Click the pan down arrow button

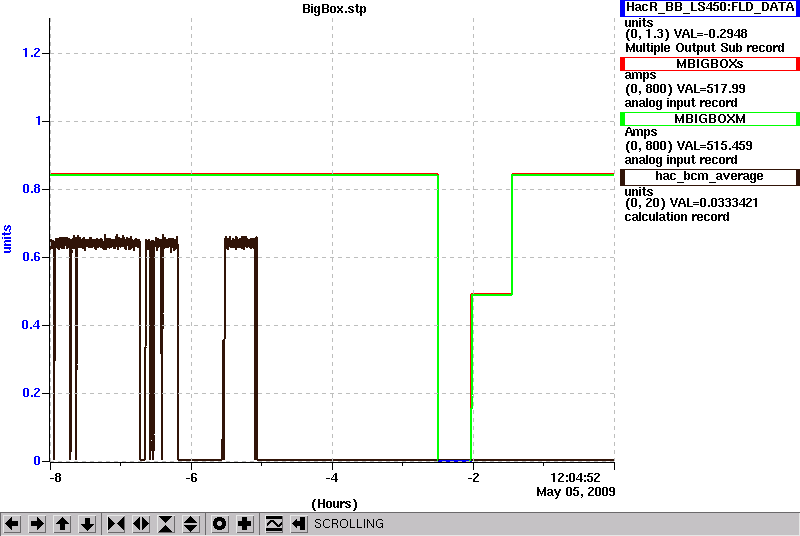(87, 524)
